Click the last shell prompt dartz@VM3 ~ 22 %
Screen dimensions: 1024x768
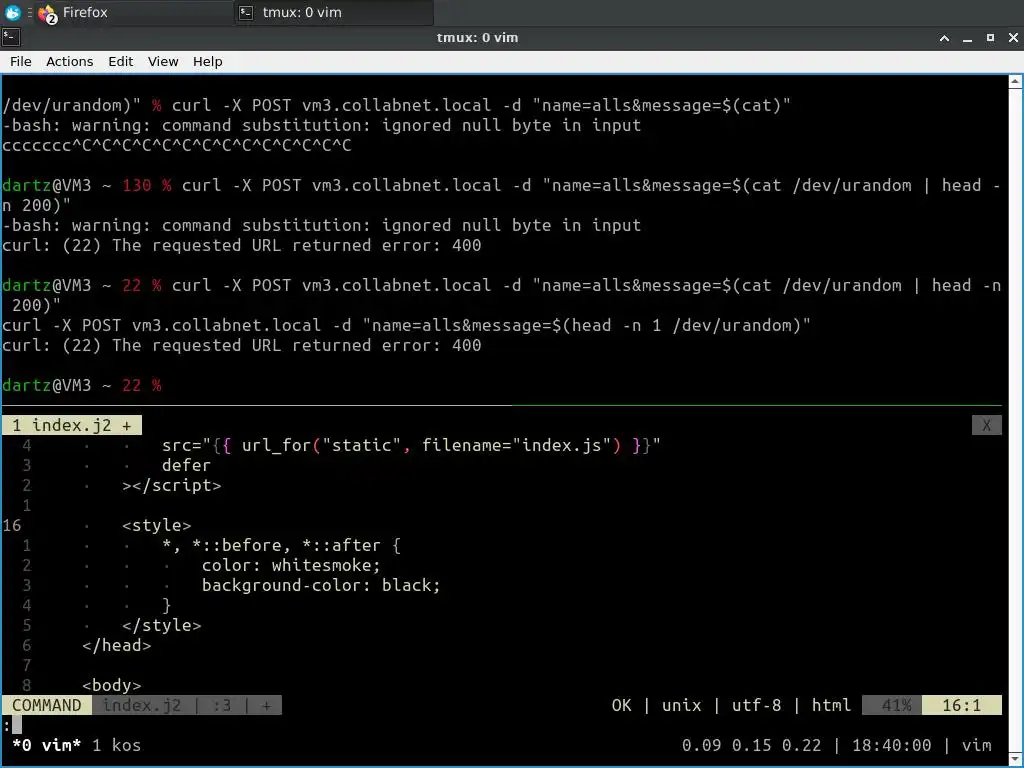[x=82, y=385]
